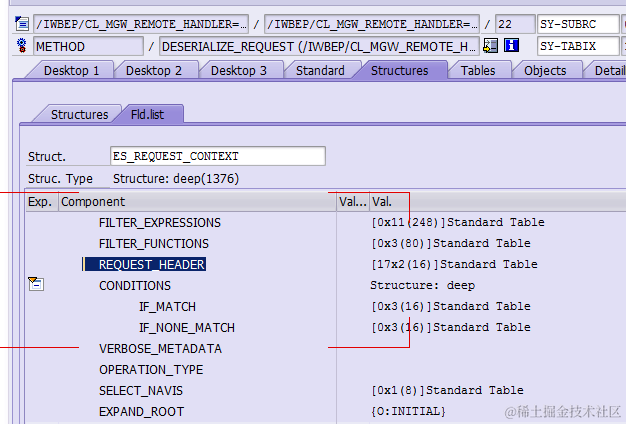626x424 pixels.
Task: Click the second /IWBEP/CL_MGW_REMOTE_HANDLER field
Action: (372, 24)
